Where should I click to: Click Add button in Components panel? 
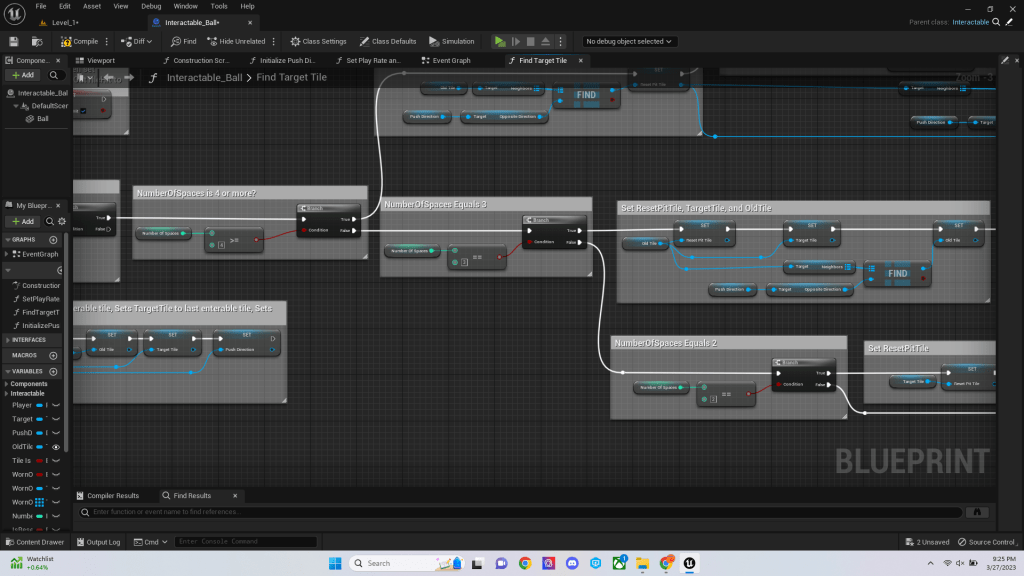(x=22, y=75)
